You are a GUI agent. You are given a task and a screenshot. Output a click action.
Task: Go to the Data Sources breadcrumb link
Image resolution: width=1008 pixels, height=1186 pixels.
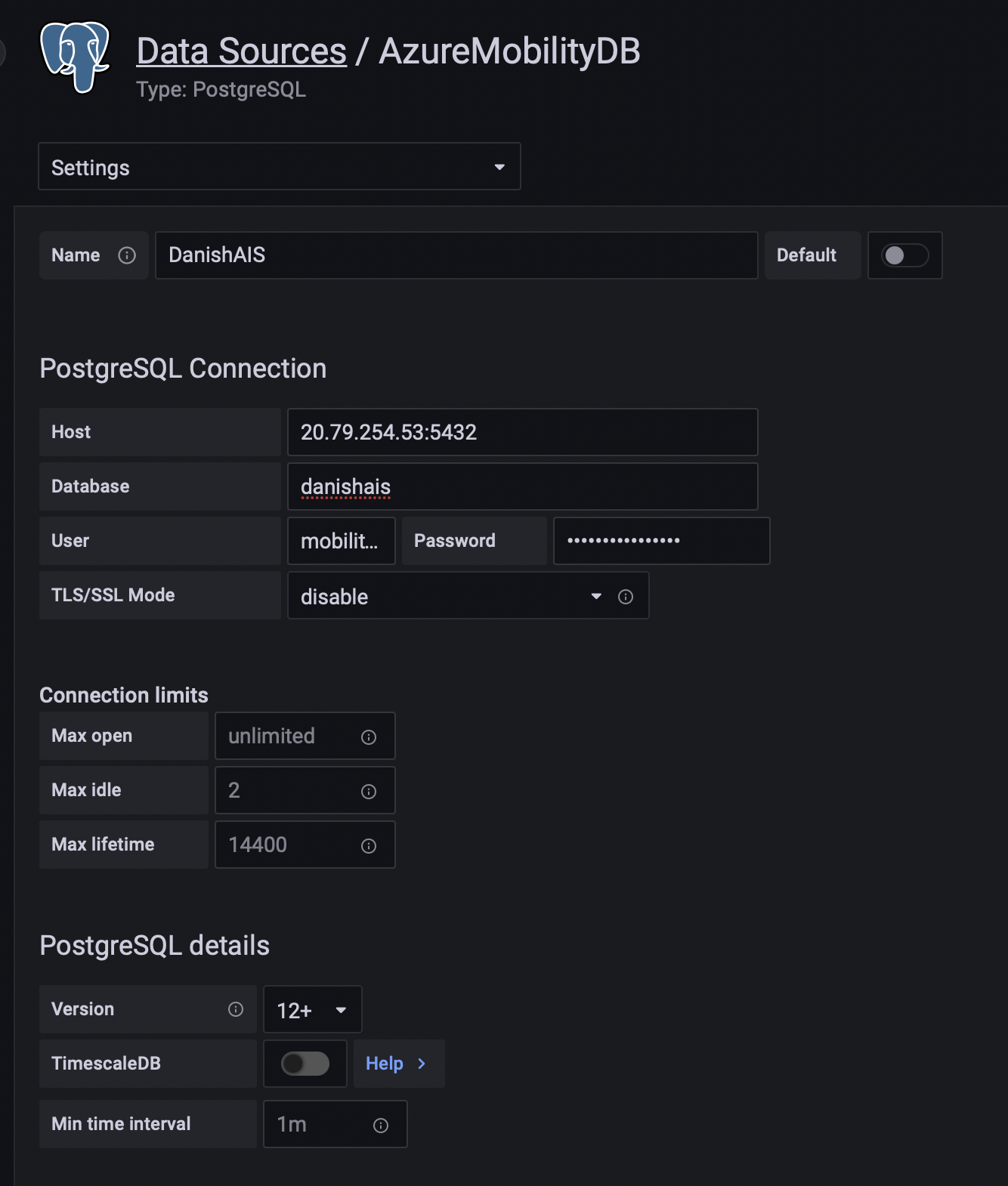click(x=242, y=51)
